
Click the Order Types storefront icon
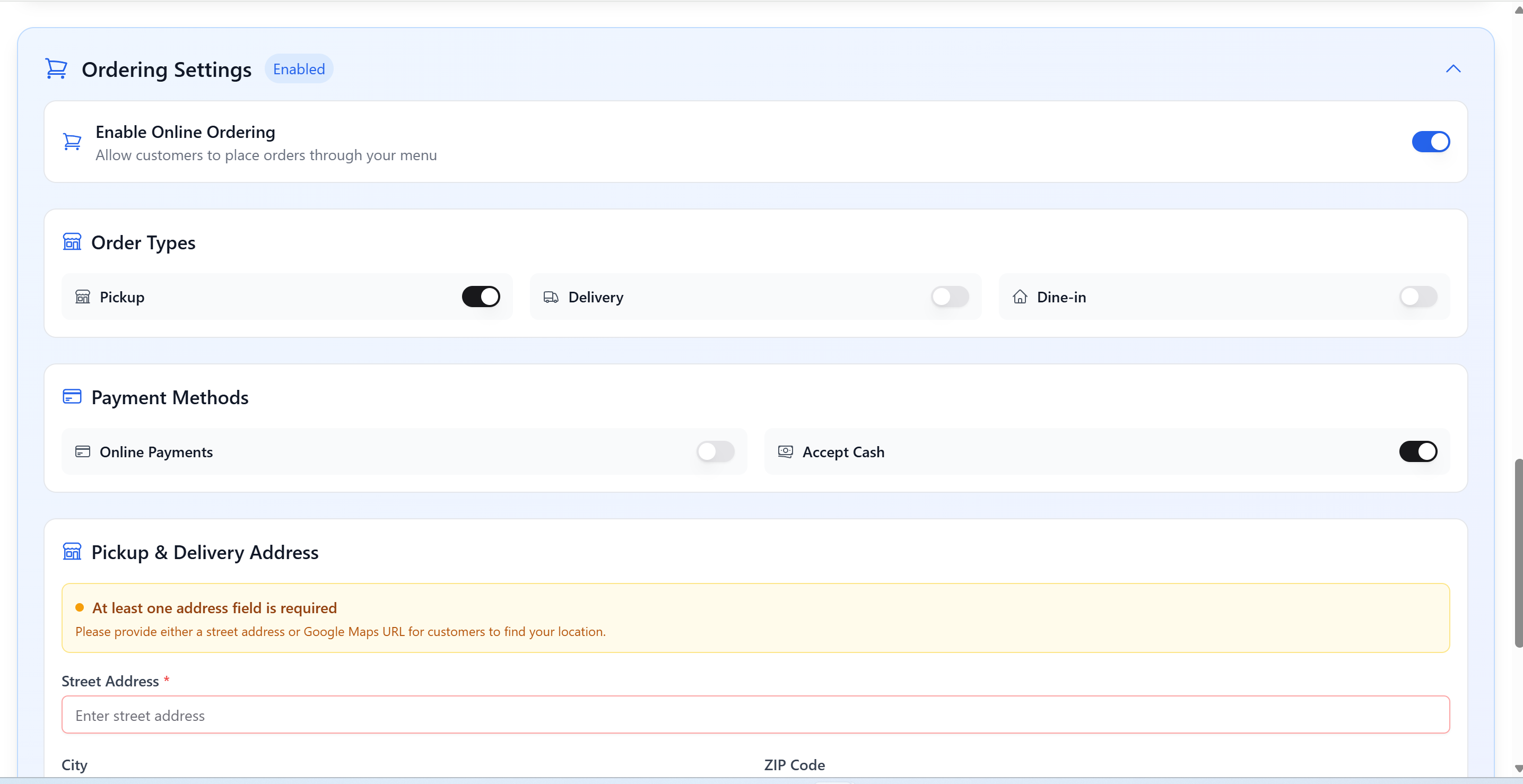pyautogui.click(x=72, y=242)
